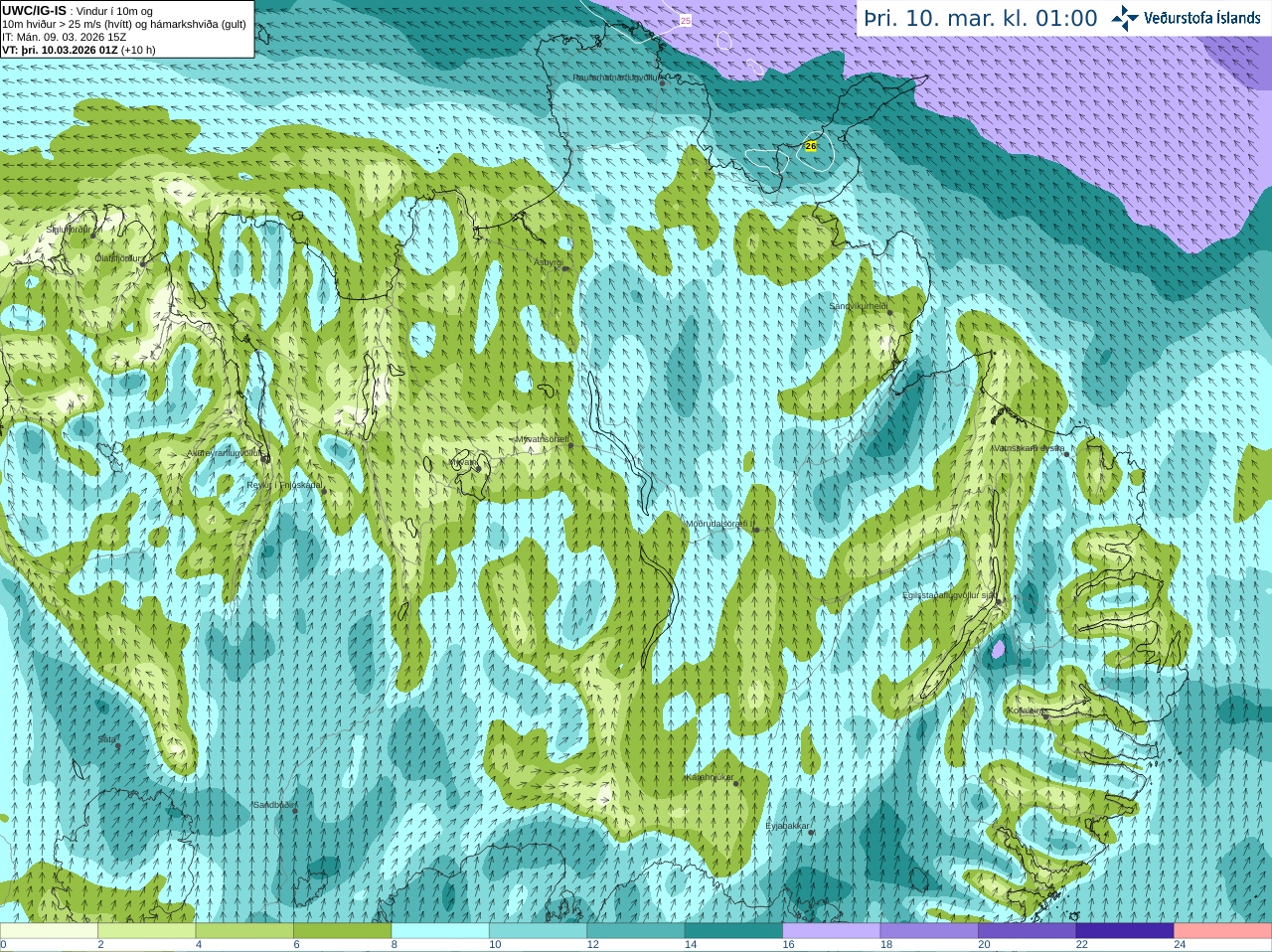Select the Ólafsfjörður station label

point(119,258)
